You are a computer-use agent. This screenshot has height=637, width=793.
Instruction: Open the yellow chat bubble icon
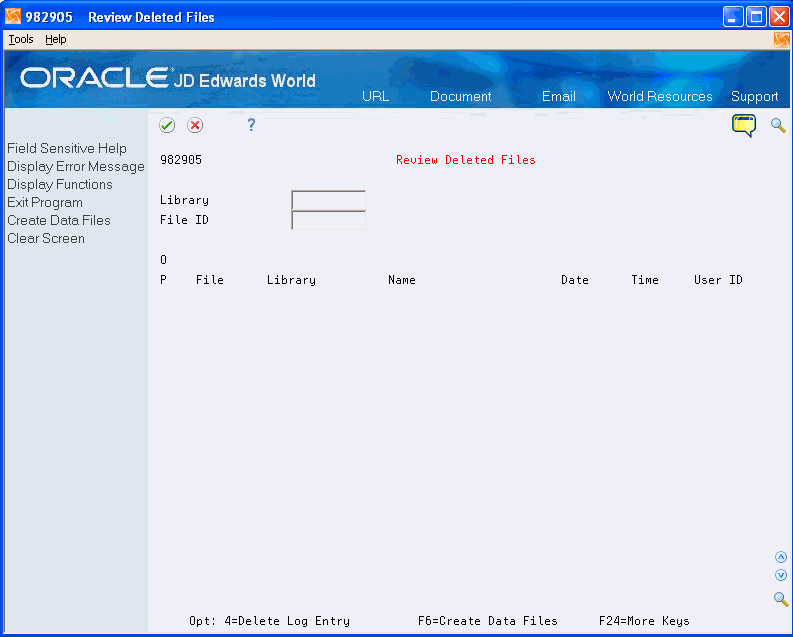point(743,125)
